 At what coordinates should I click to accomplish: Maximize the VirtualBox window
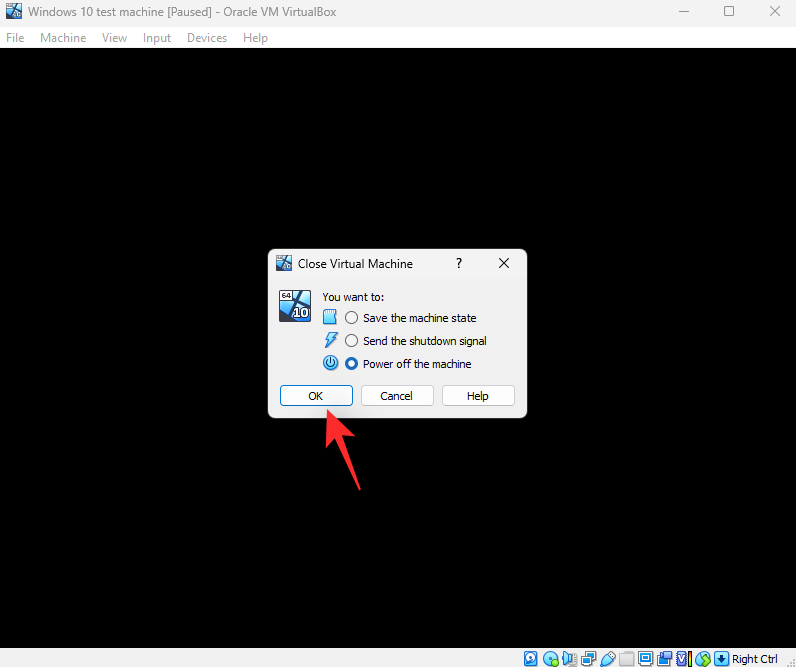coord(729,11)
